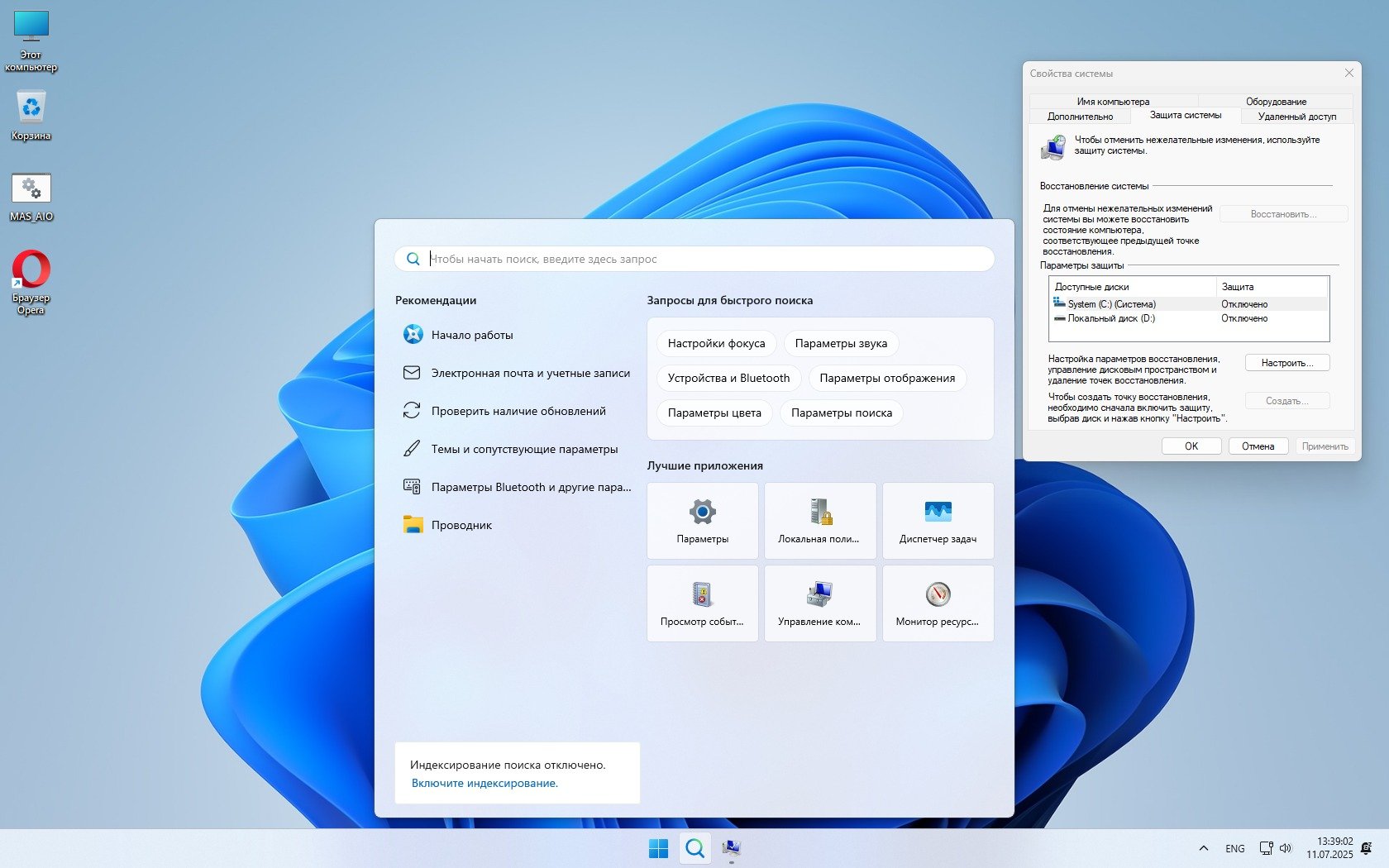Open Проверить наличие обновлений recommendation

tap(518, 411)
